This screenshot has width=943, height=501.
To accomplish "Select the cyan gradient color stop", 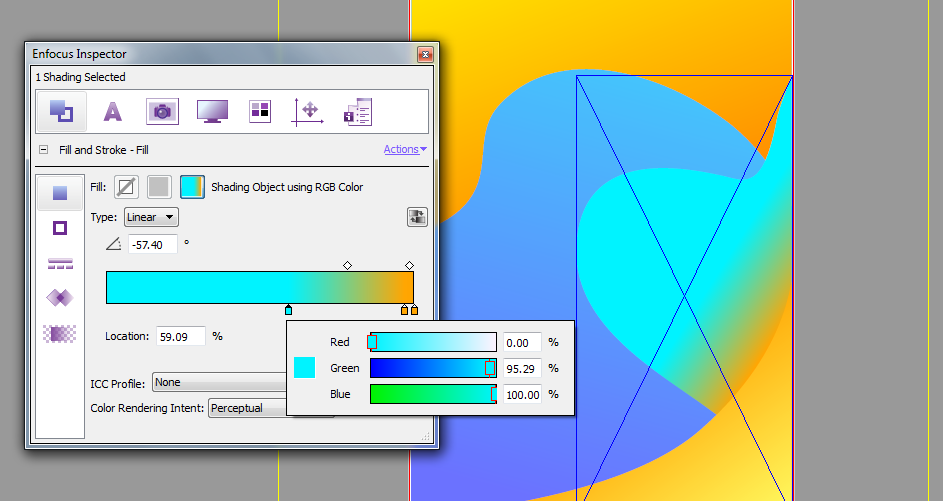I will [x=289, y=310].
